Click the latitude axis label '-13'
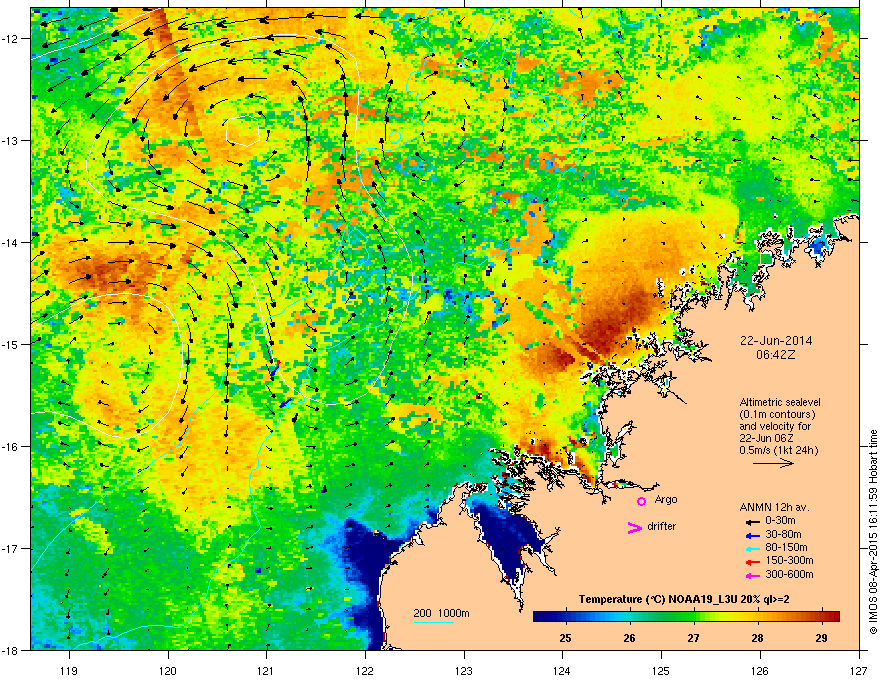 10,140
